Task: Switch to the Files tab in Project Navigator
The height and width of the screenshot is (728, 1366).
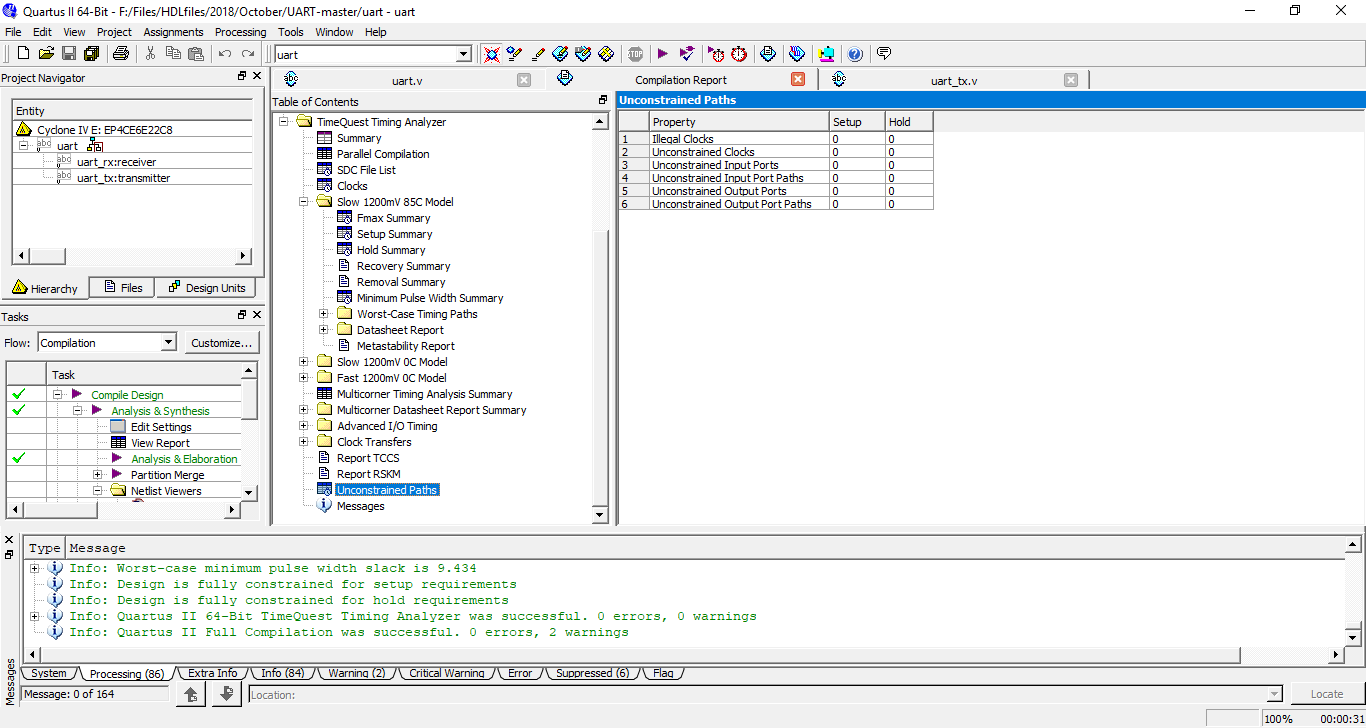Action: click(122, 288)
